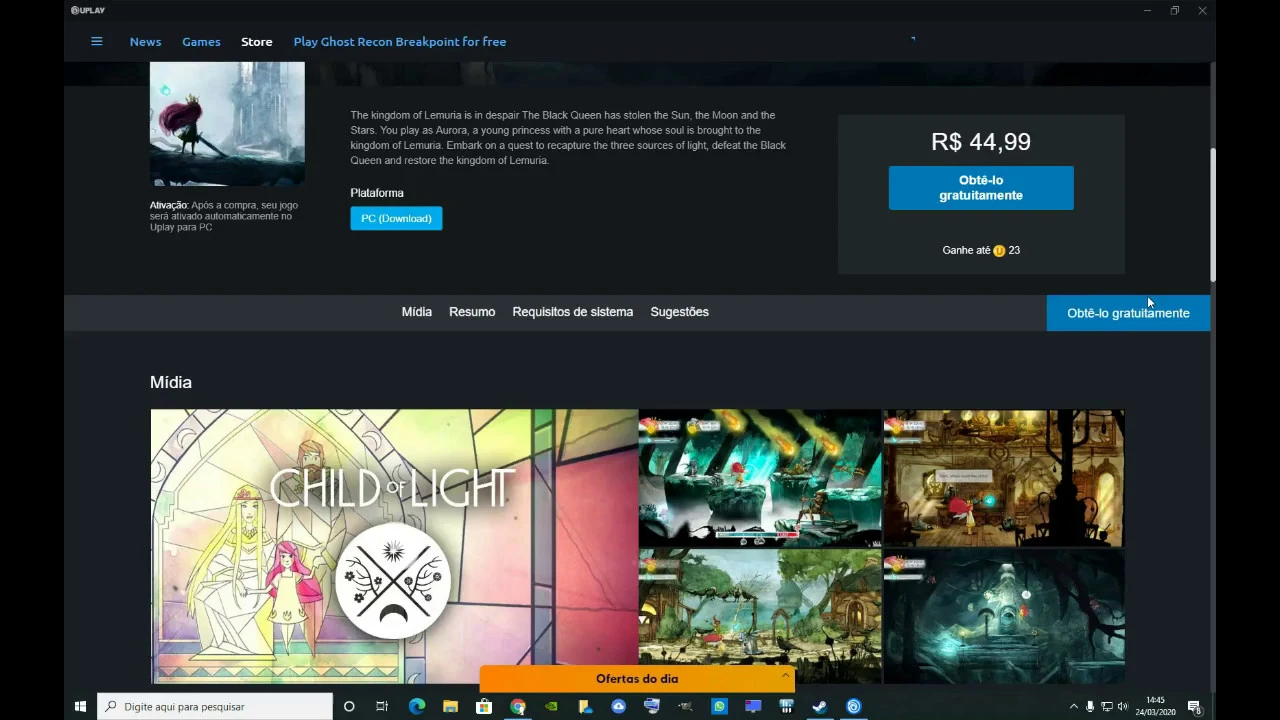Open the Windows Start menu

click(x=80, y=706)
